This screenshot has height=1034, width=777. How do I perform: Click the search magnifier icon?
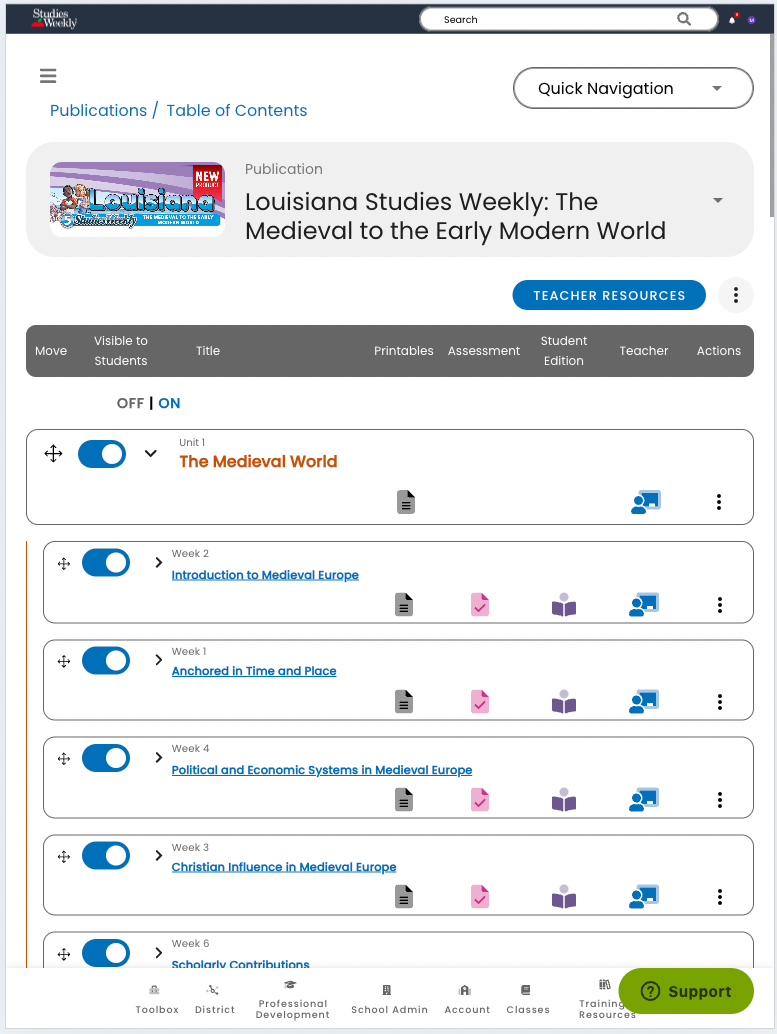(684, 19)
